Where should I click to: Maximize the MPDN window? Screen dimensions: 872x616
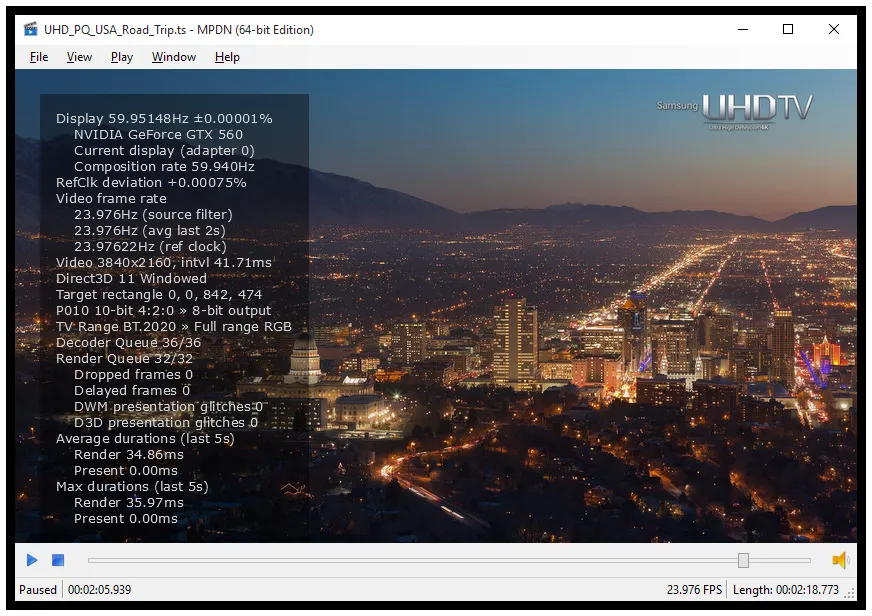[788, 29]
